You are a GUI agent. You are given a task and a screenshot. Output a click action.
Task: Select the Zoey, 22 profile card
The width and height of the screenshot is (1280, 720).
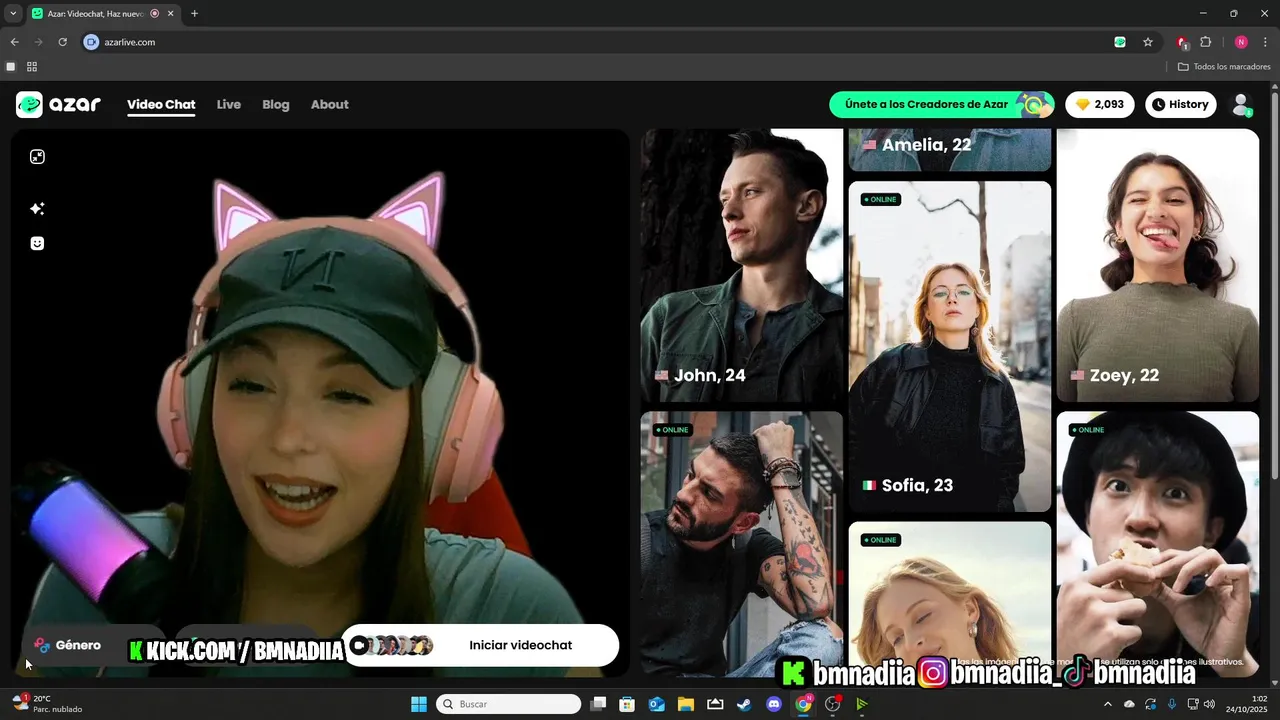[1158, 265]
